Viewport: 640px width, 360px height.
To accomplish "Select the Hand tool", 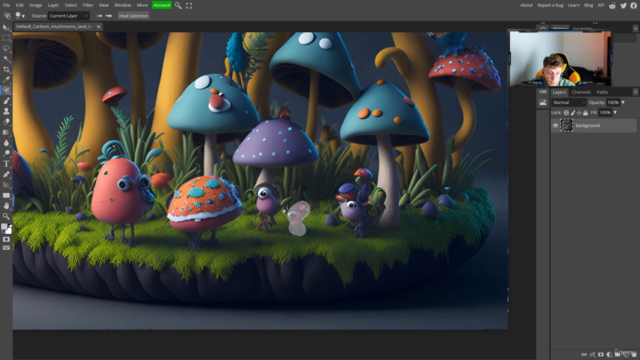I will click(x=6, y=206).
